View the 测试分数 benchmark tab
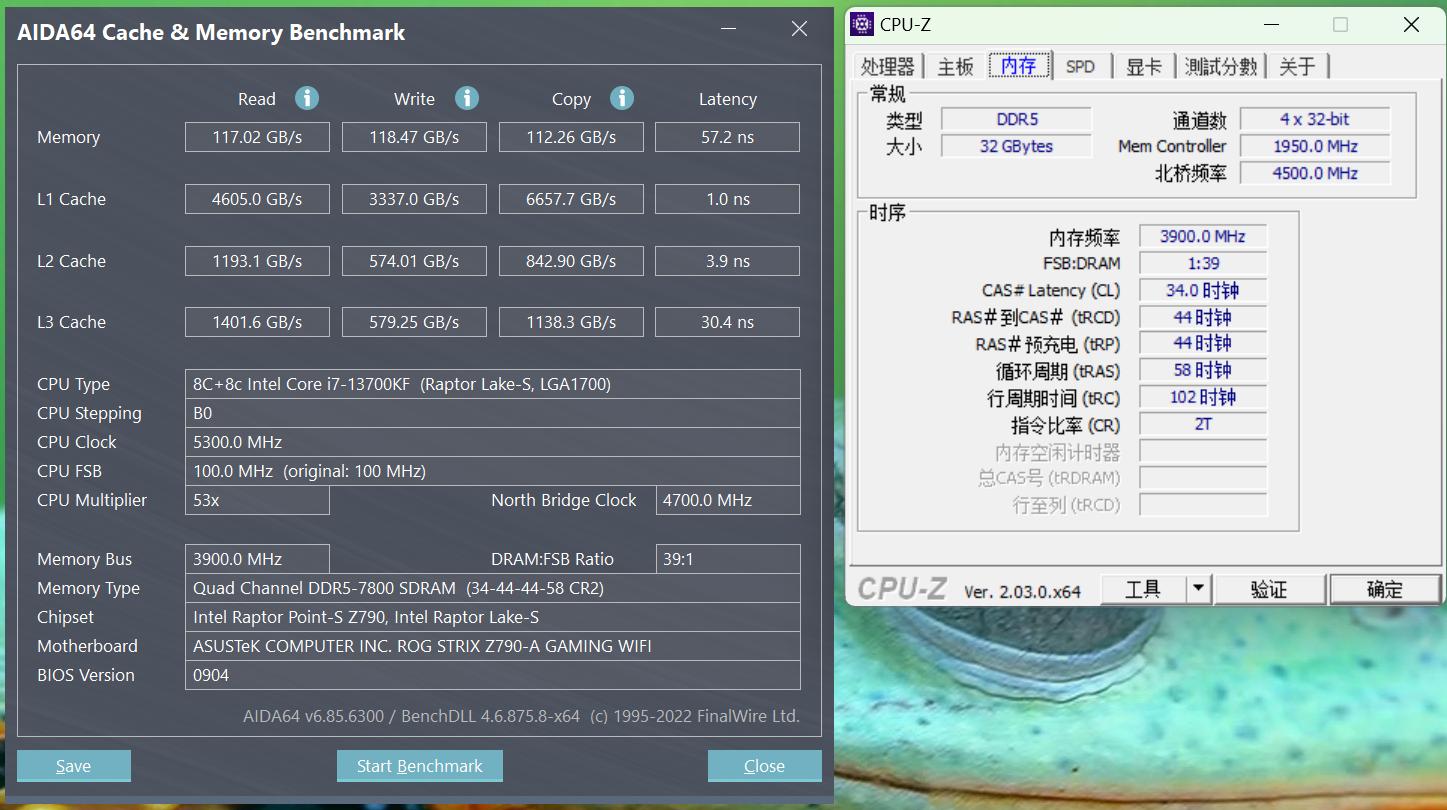 [x=1219, y=65]
